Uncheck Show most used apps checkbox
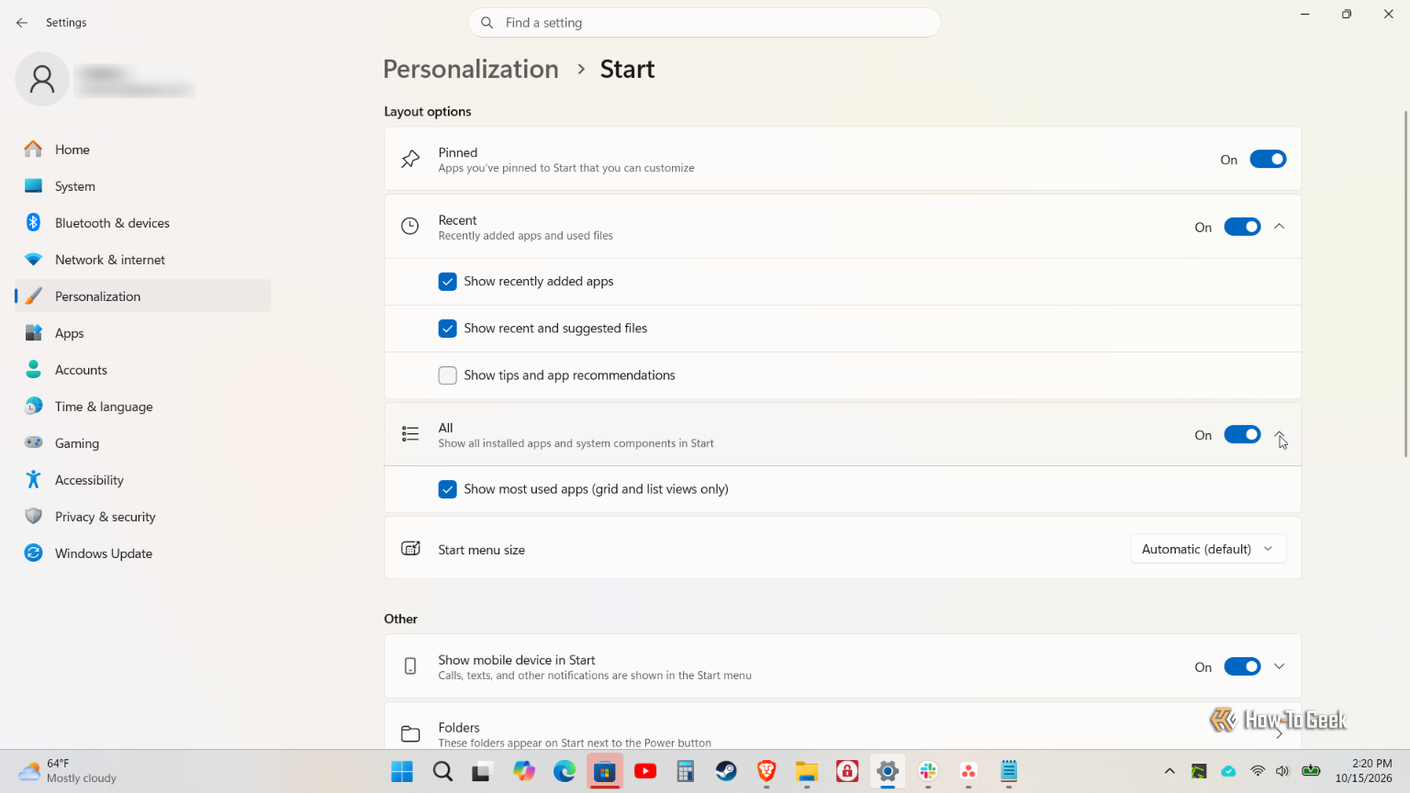This screenshot has width=1410, height=793. pos(447,489)
